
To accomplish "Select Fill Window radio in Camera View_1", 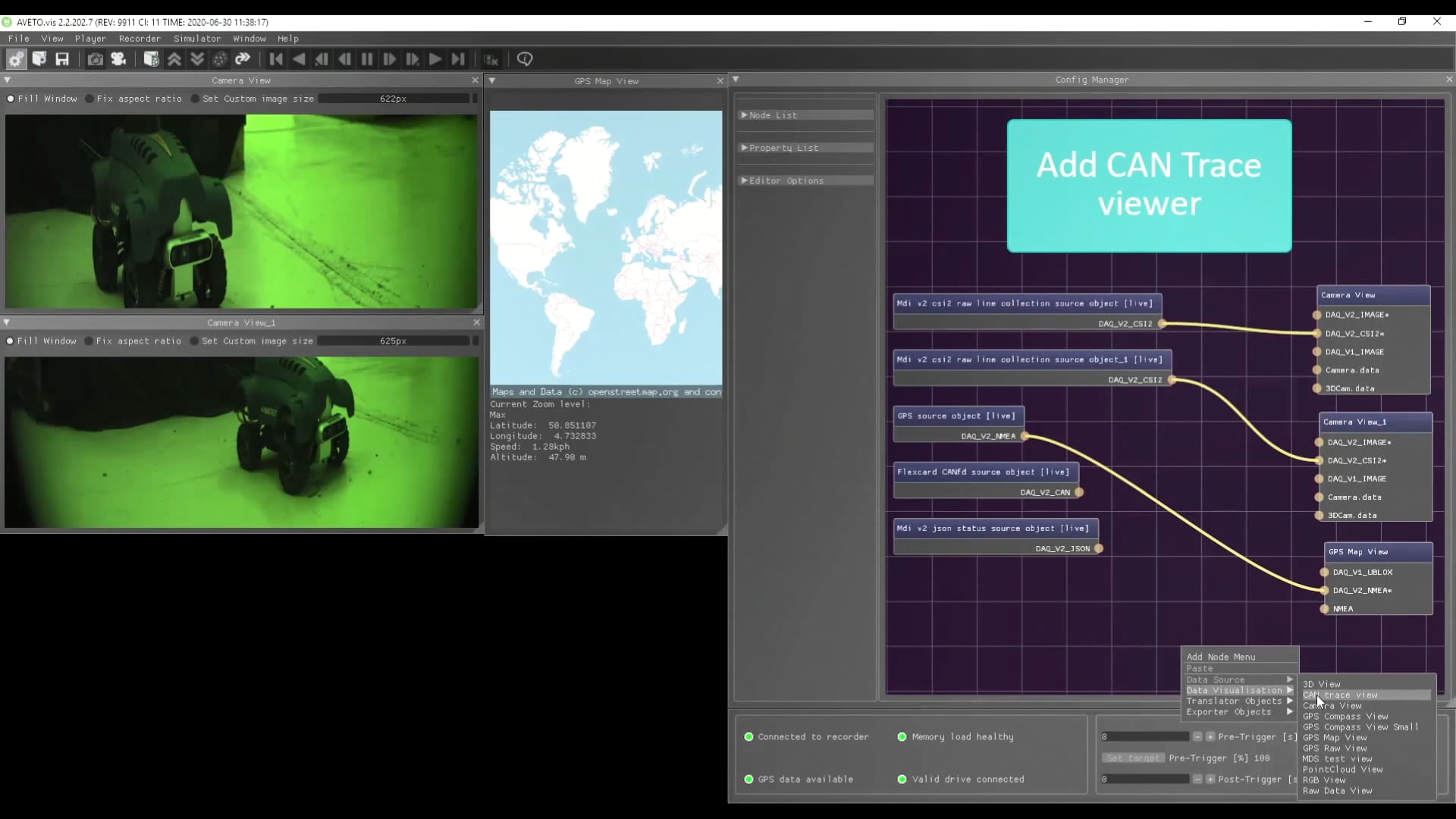I will pos(10,341).
